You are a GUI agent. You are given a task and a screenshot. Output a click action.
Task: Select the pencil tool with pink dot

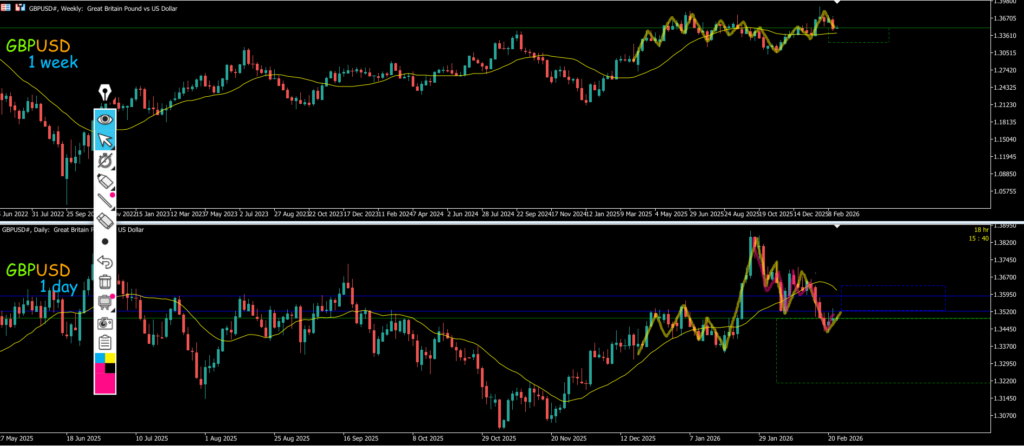(105, 200)
